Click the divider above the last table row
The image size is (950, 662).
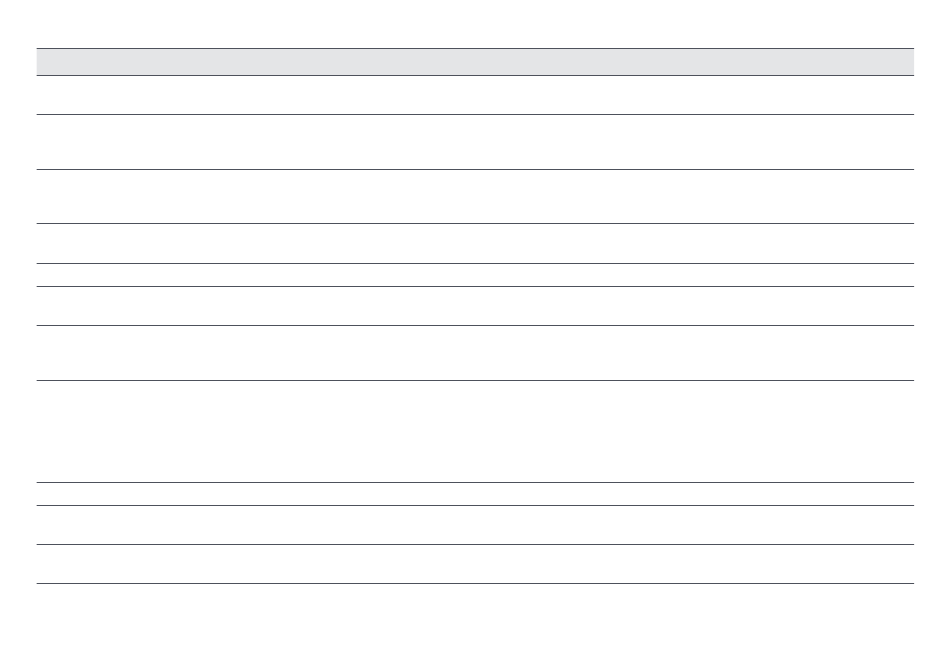[475, 544]
